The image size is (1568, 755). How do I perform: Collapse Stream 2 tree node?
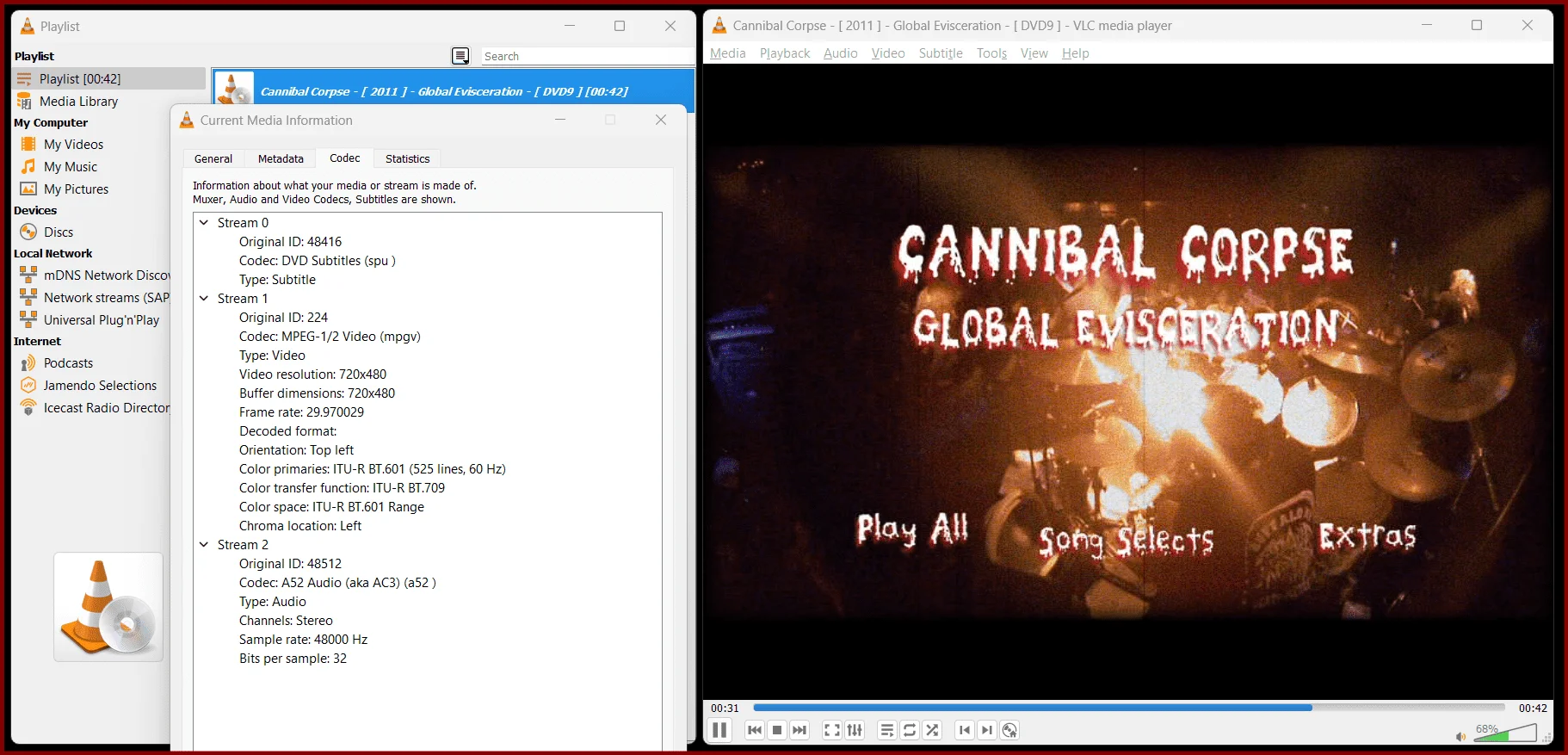(204, 544)
